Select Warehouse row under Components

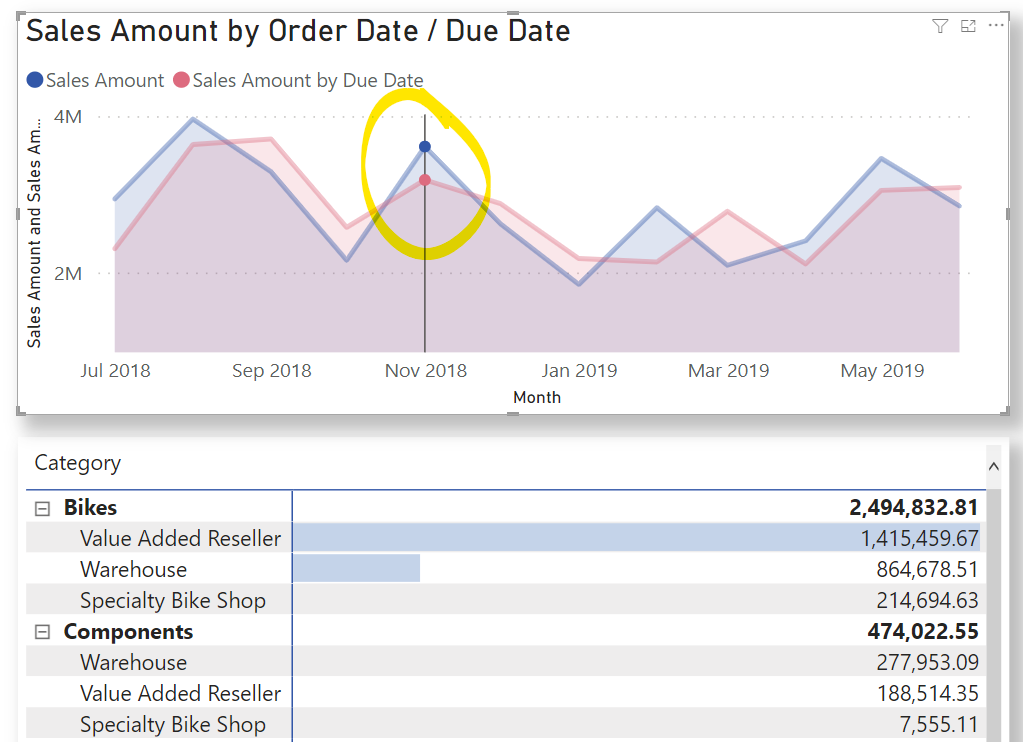[134, 662]
